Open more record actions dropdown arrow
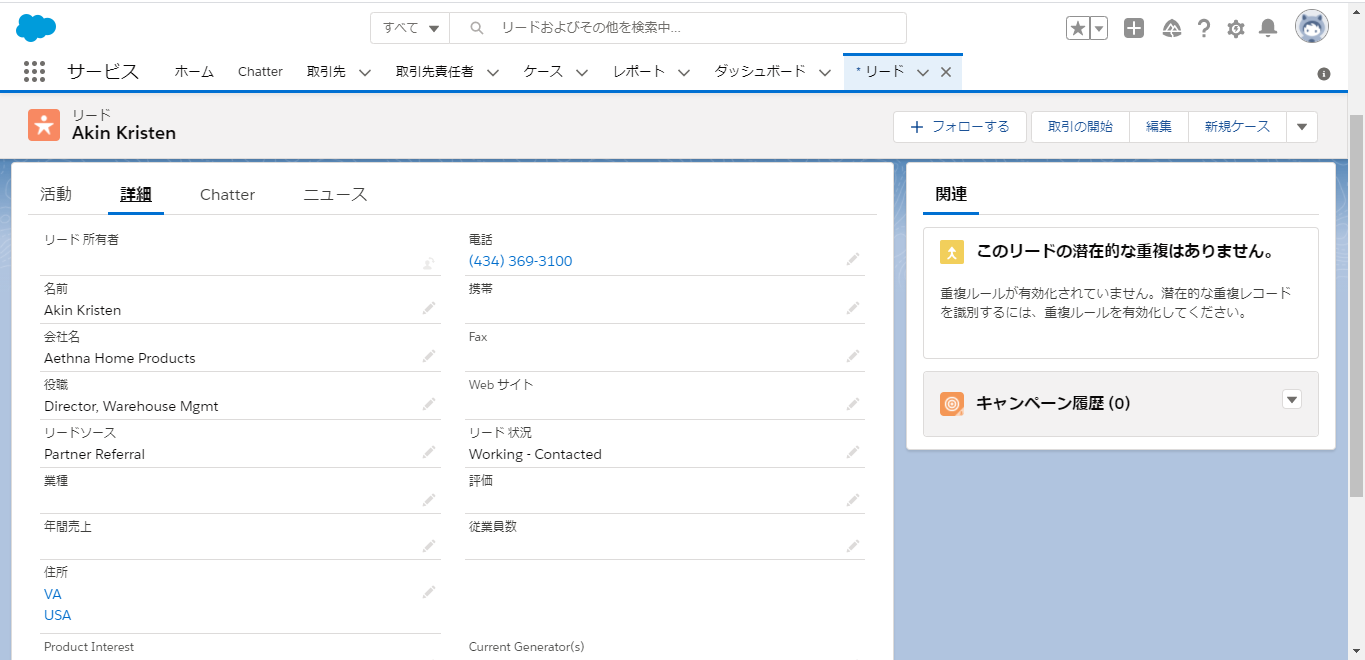1365x660 pixels. [1302, 127]
